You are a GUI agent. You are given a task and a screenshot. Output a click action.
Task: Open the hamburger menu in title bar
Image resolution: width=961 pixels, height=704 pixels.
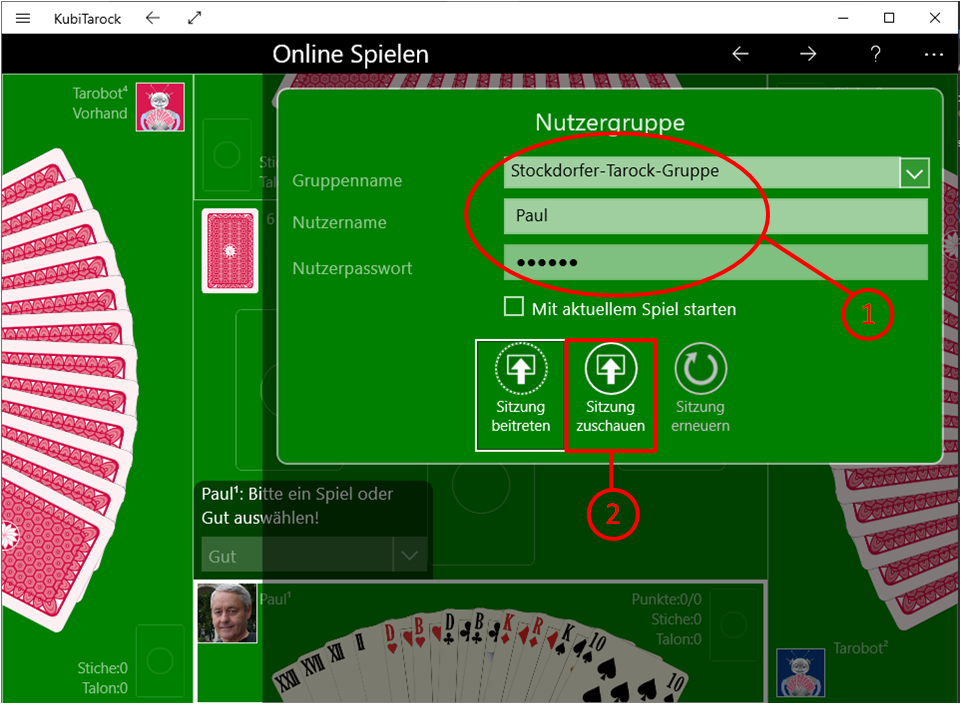pyautogui.click(x=23, y=18)
